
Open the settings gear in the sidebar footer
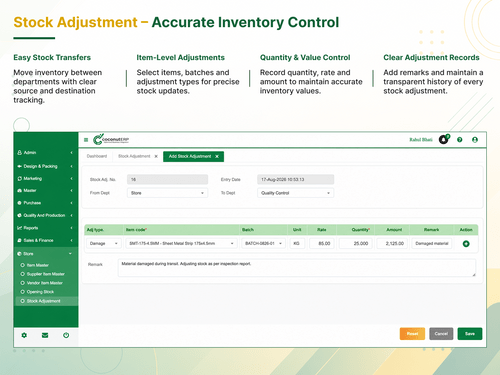tap(24, 335)
